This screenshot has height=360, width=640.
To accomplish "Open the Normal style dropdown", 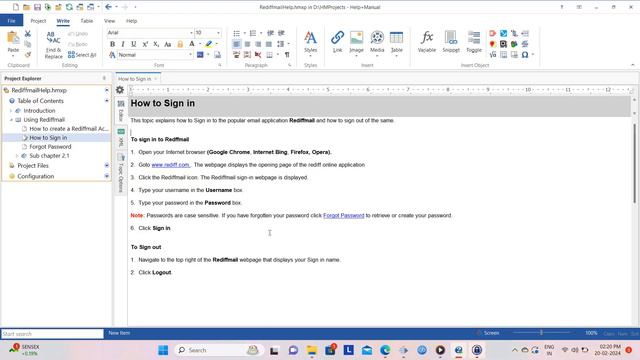I will [x=190, y=55].
